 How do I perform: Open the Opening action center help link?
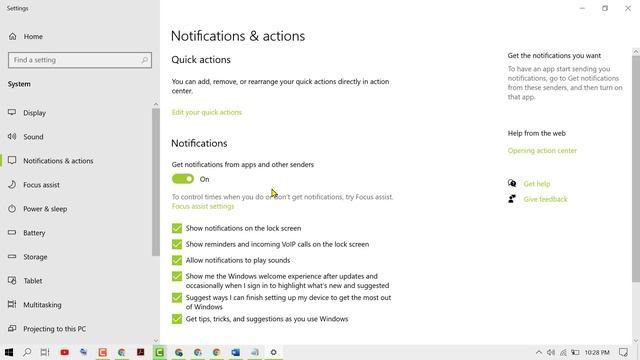click(542, 151)
